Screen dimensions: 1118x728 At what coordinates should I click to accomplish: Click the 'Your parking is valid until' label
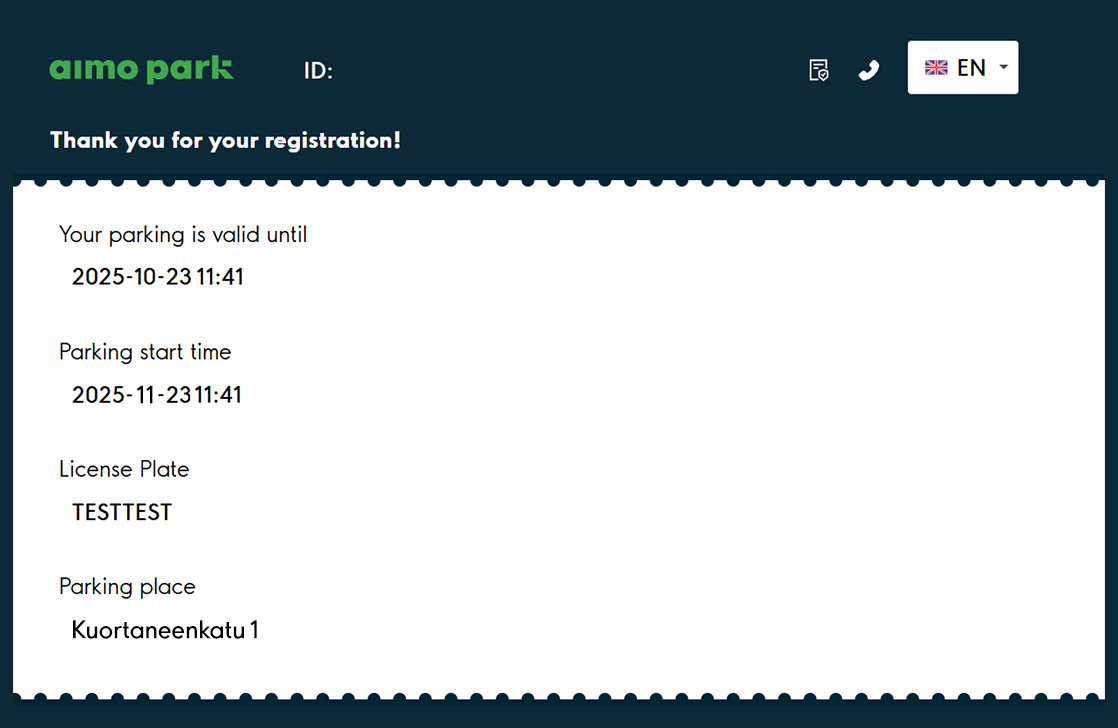pos(183,235)
